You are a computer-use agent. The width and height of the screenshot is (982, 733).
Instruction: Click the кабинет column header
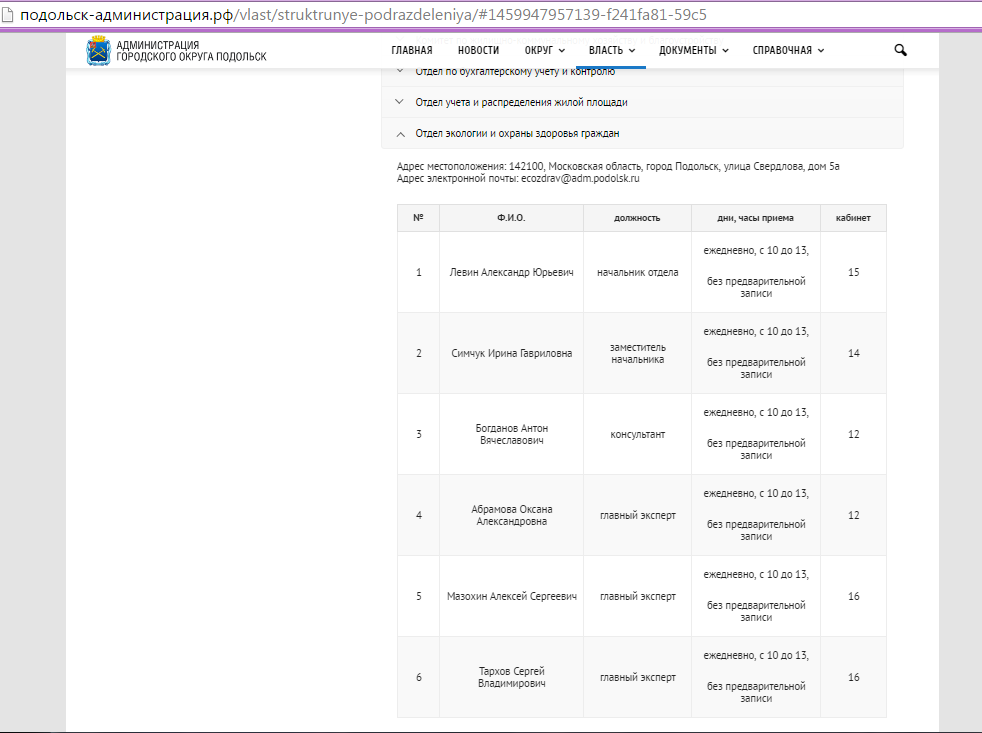(853, 218)
